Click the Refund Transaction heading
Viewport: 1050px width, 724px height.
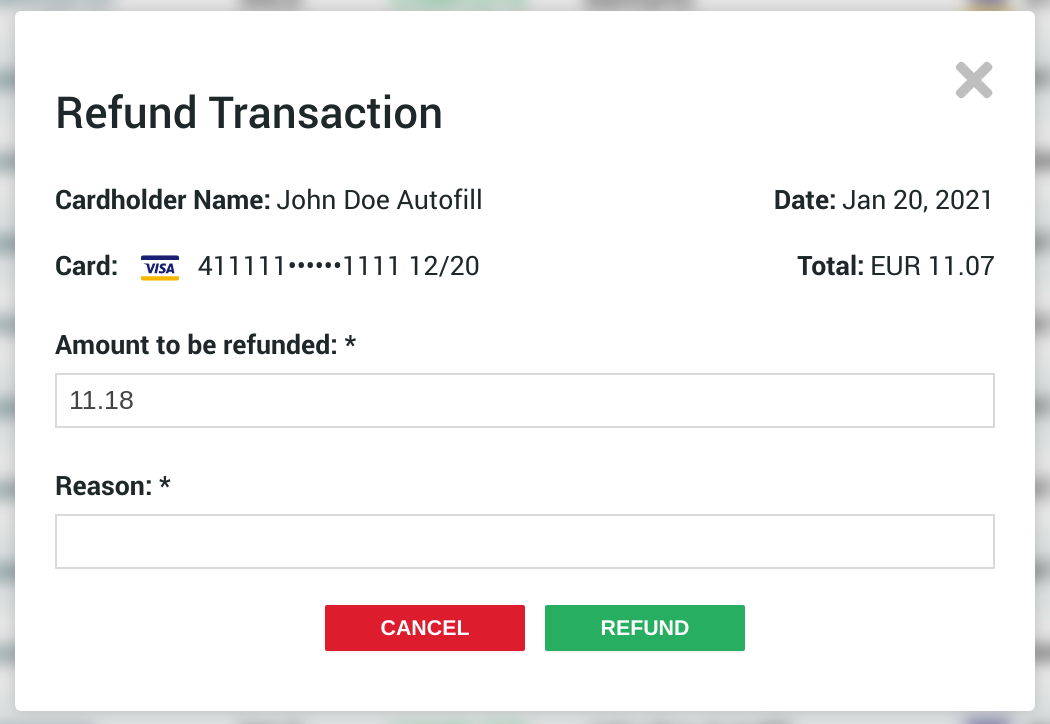(249, 113)
